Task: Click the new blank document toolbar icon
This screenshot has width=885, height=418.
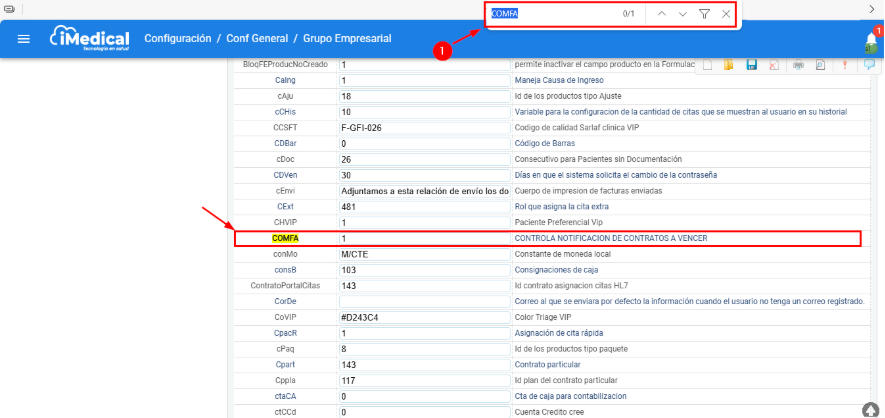Action: 707,65
